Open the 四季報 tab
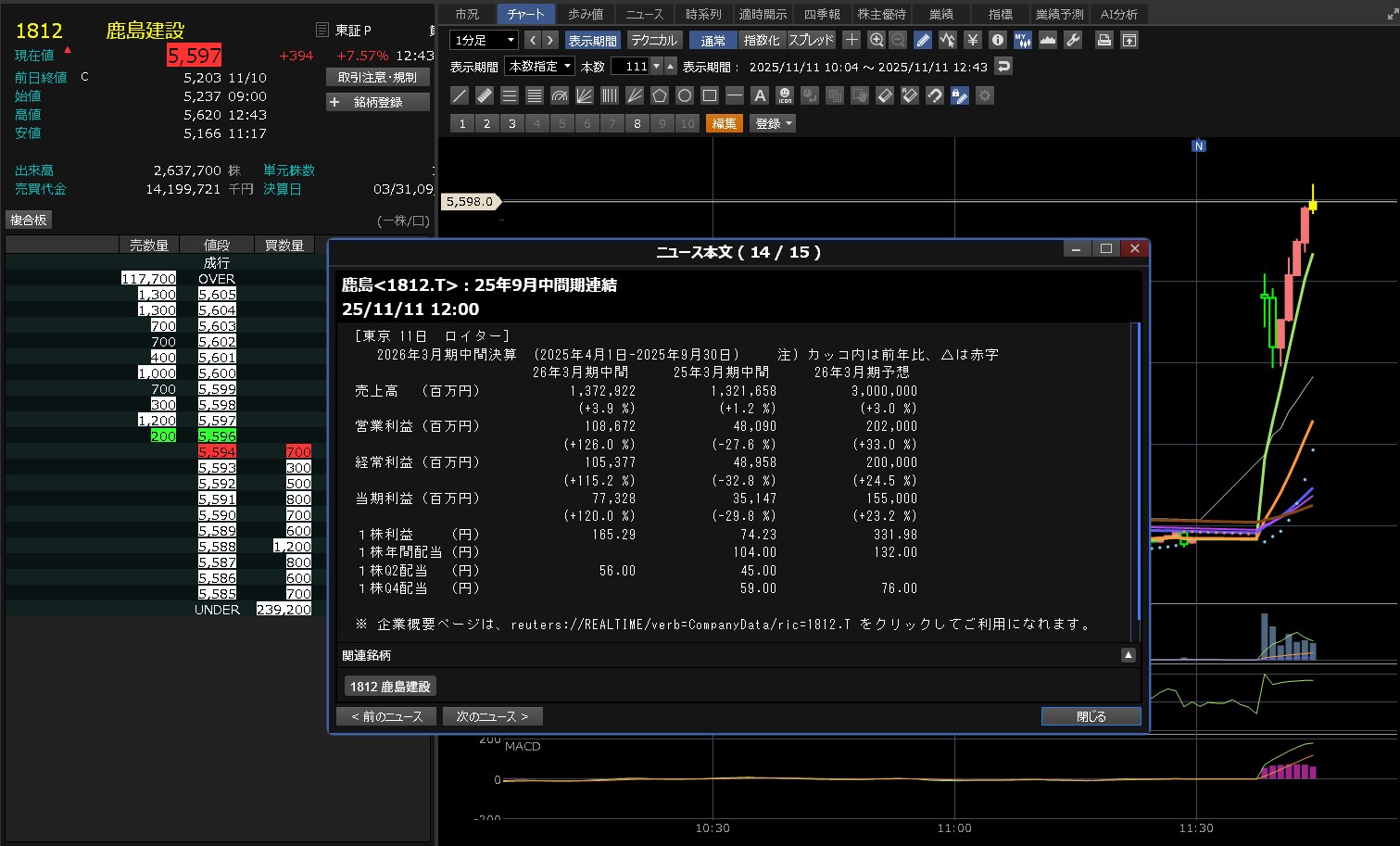 click(822, 14)
